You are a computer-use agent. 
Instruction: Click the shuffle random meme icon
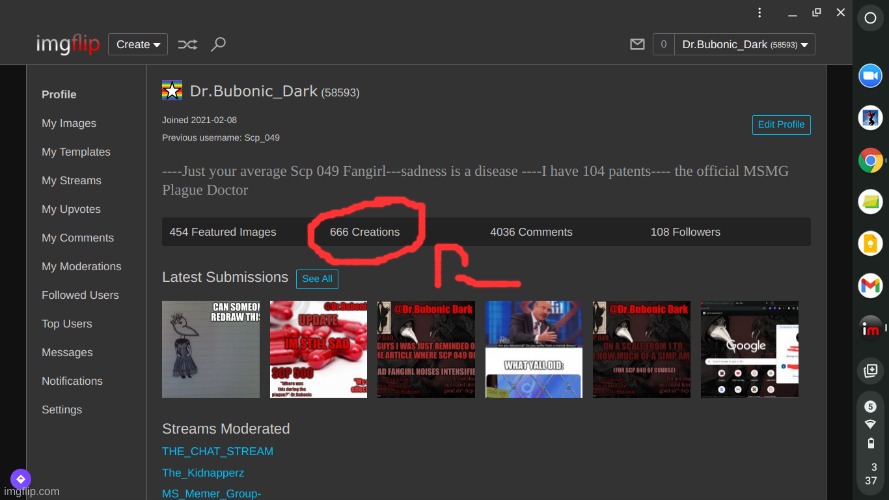tap(187, 44)
